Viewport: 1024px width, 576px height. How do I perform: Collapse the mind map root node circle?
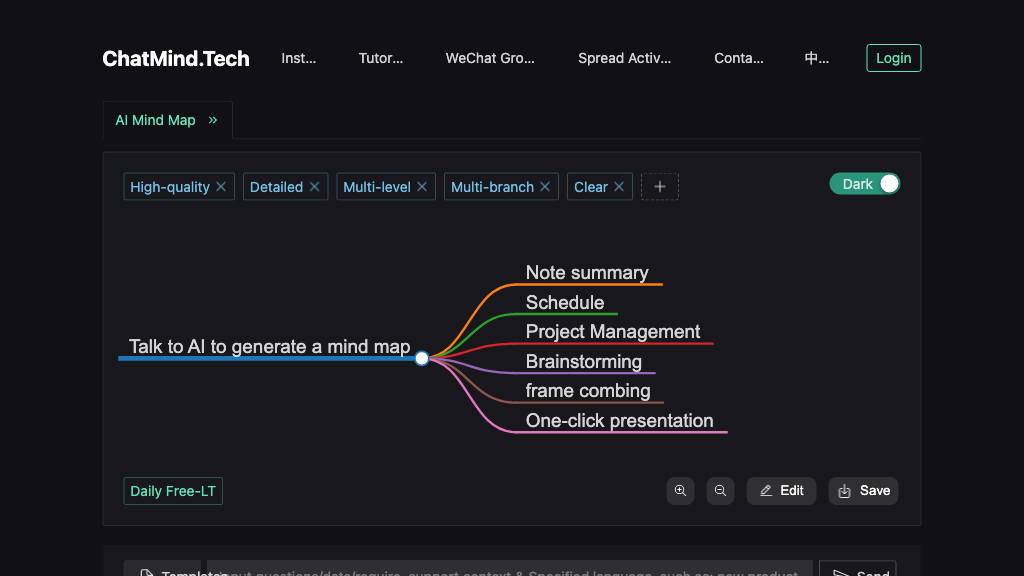pos(422,358)
